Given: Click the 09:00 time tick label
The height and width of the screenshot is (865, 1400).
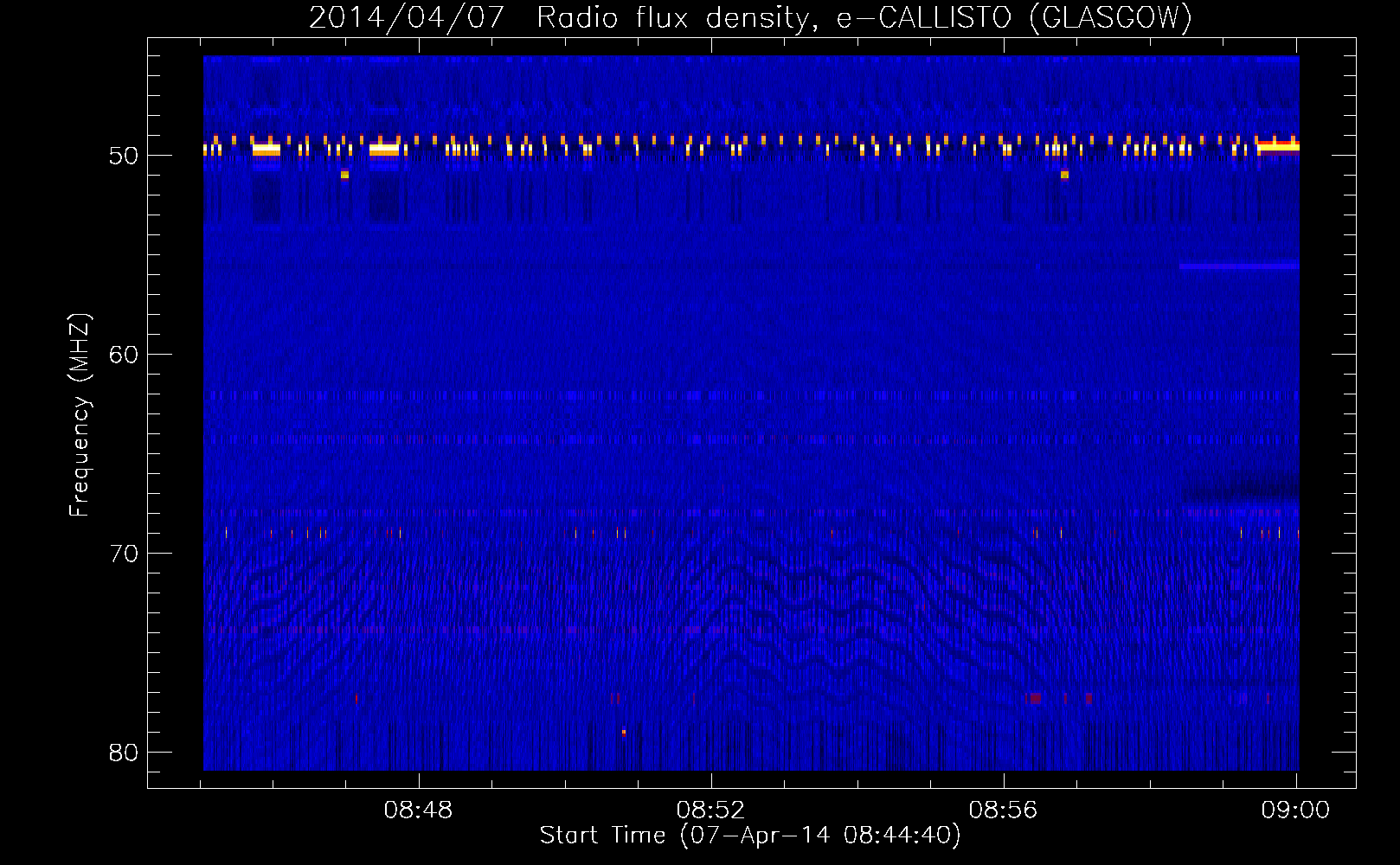Looking at the screenshot, I should [1295, 811].
